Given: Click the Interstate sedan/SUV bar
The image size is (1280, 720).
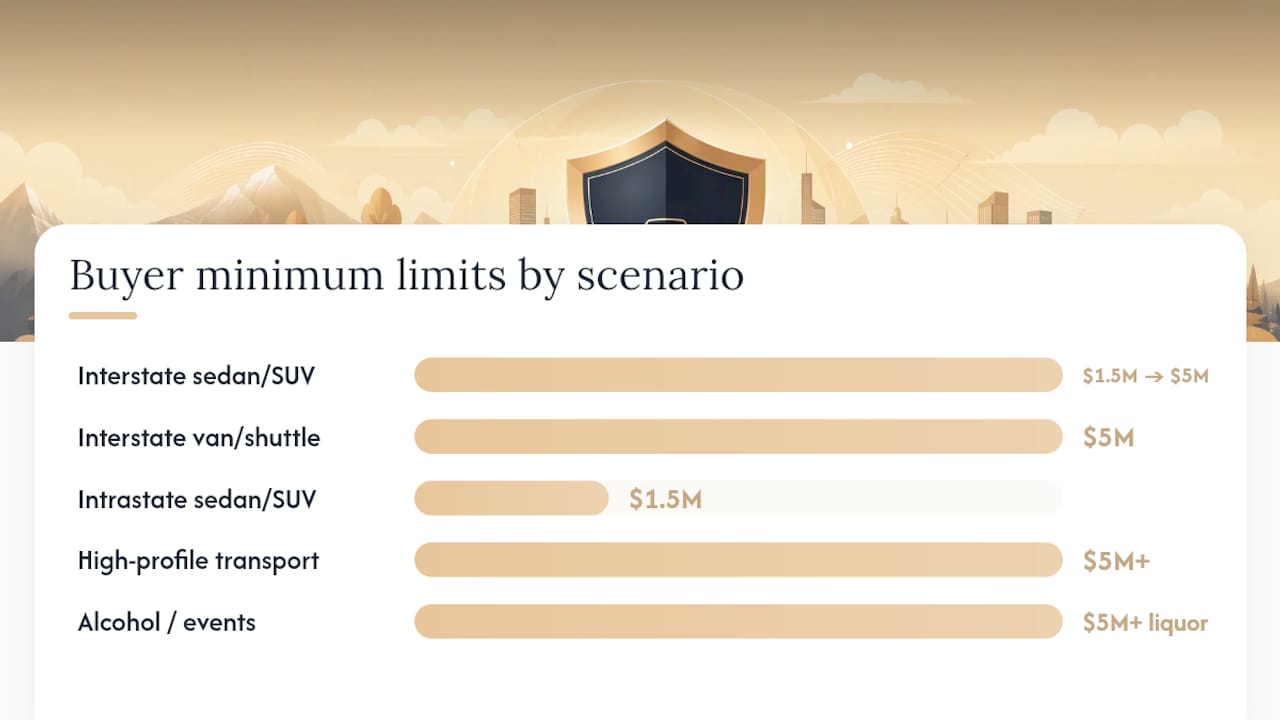Looking at the screenshot, I should [738, 375].
